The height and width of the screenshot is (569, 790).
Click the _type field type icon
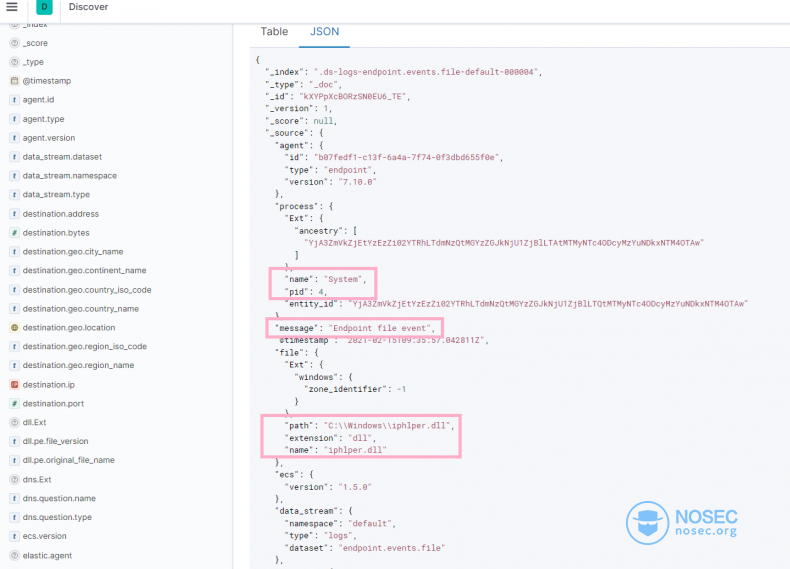point(15,62)
